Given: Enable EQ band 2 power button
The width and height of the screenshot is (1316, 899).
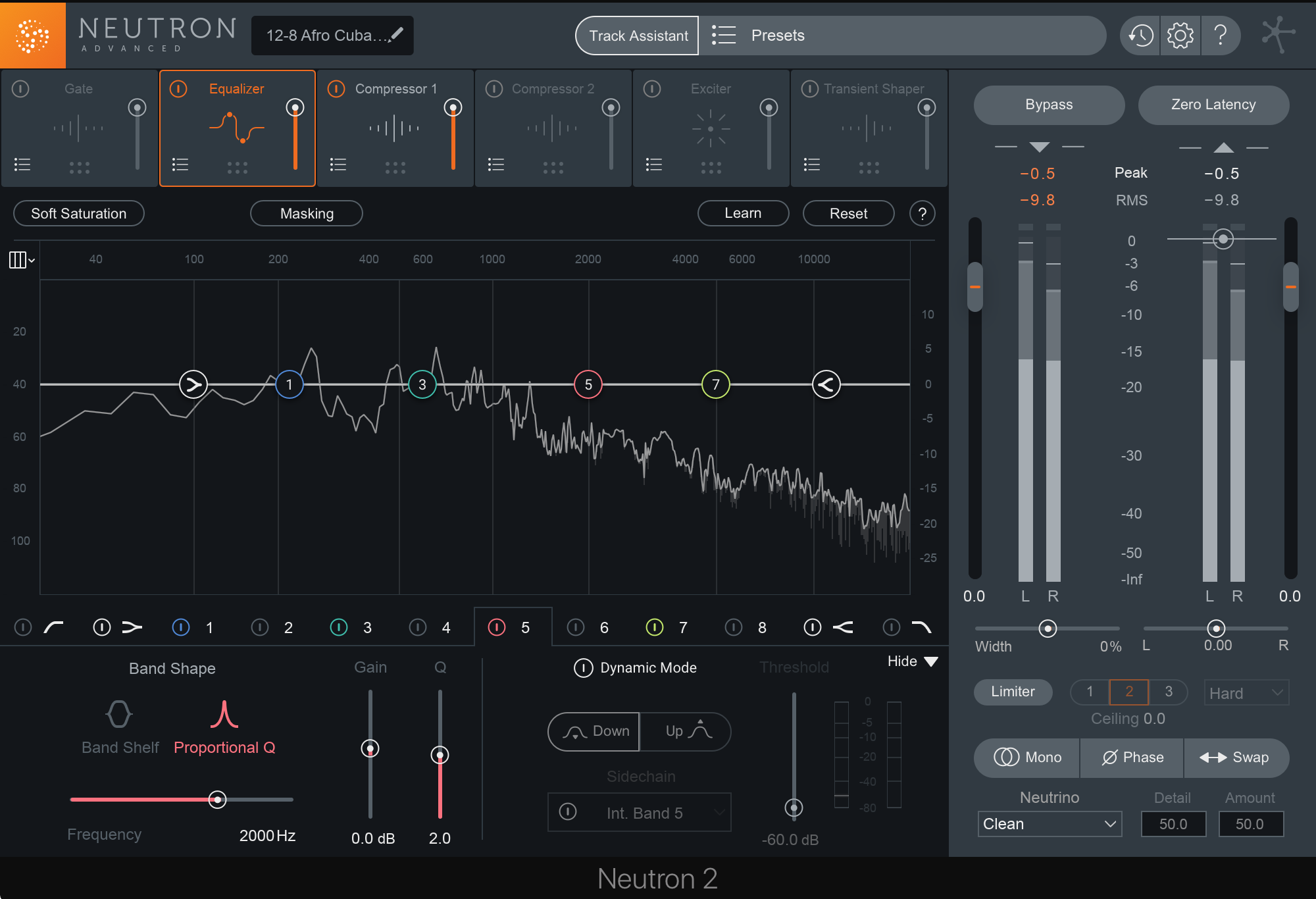Looking at the screenshot, I should 260,627.
